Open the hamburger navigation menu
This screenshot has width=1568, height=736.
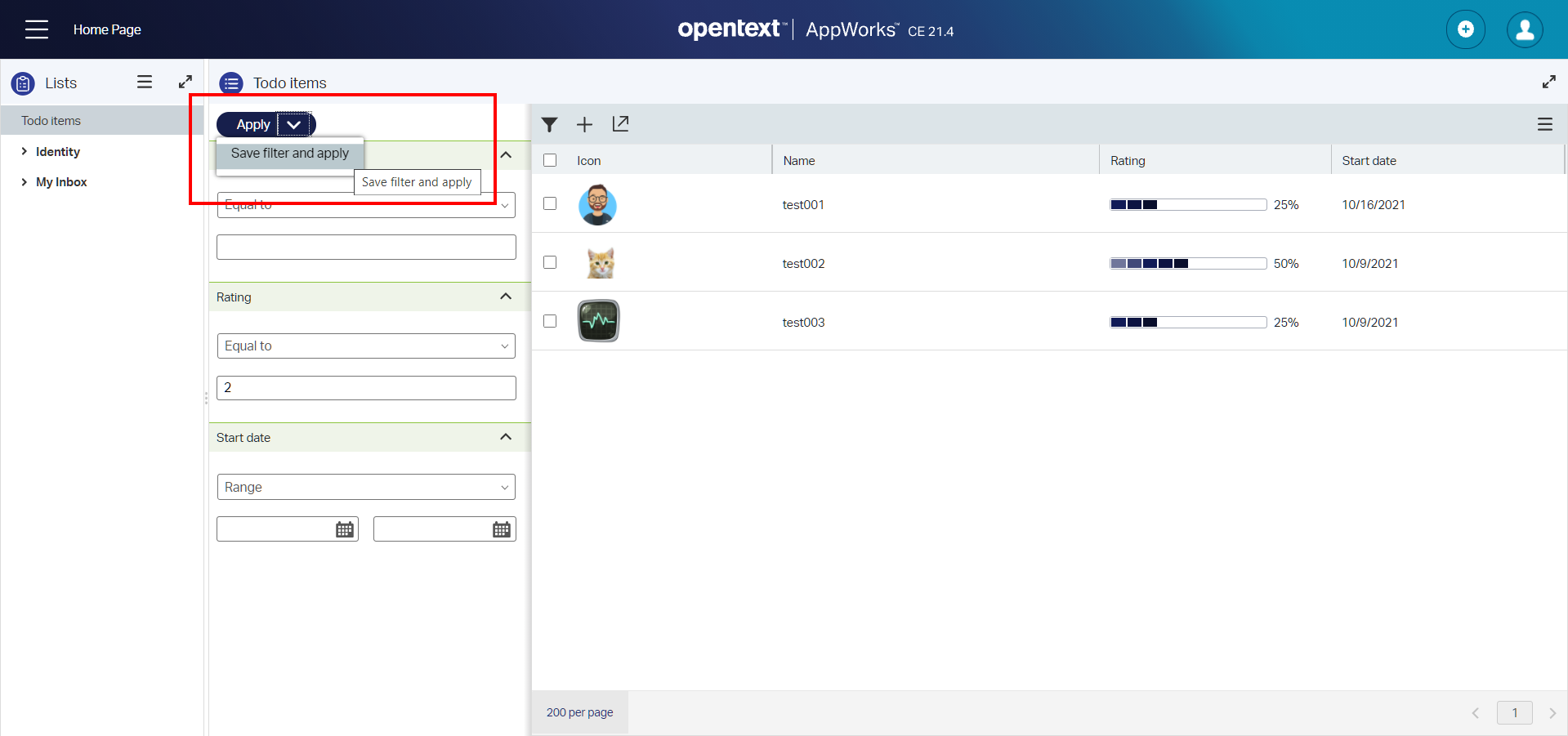[37, 29]
